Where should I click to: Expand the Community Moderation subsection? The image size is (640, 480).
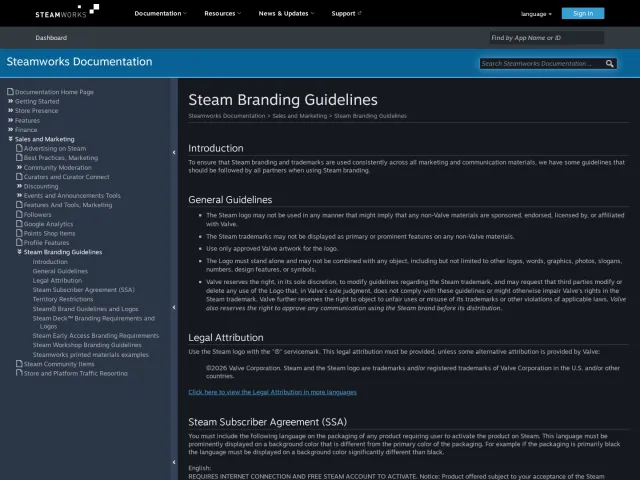pos(19,167)
